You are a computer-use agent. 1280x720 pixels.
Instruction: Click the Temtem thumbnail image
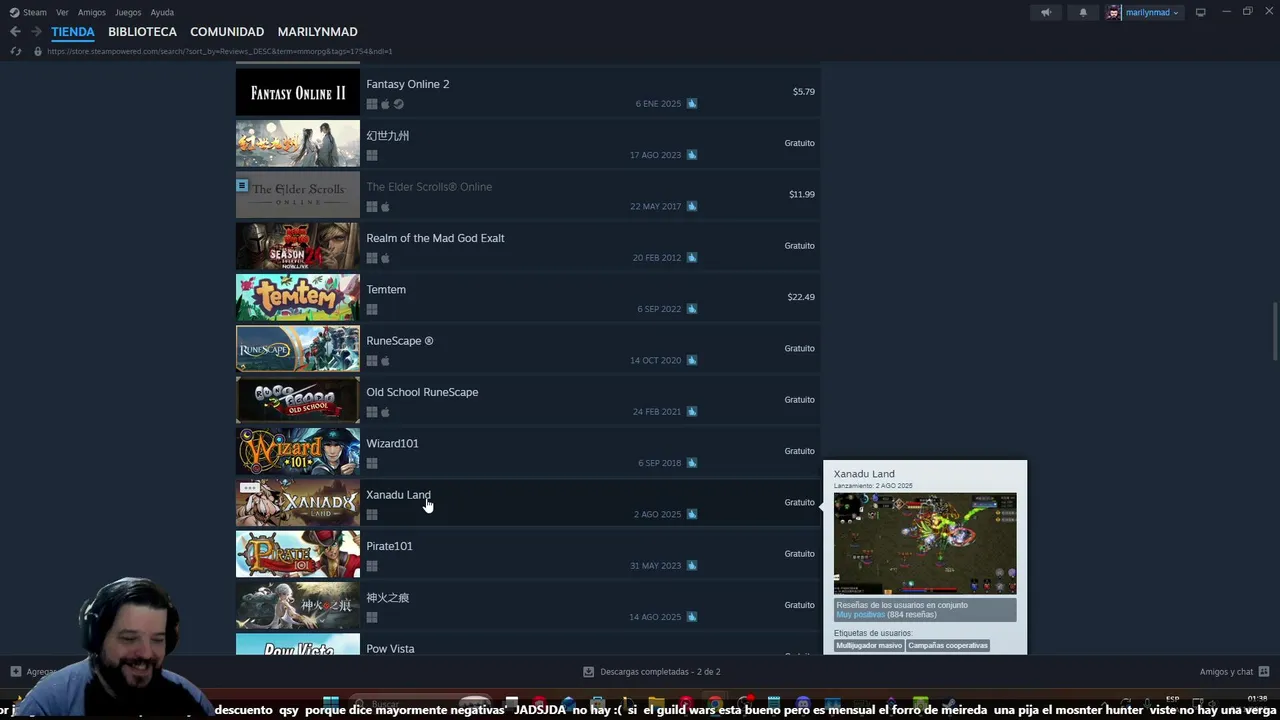point(298,298)
